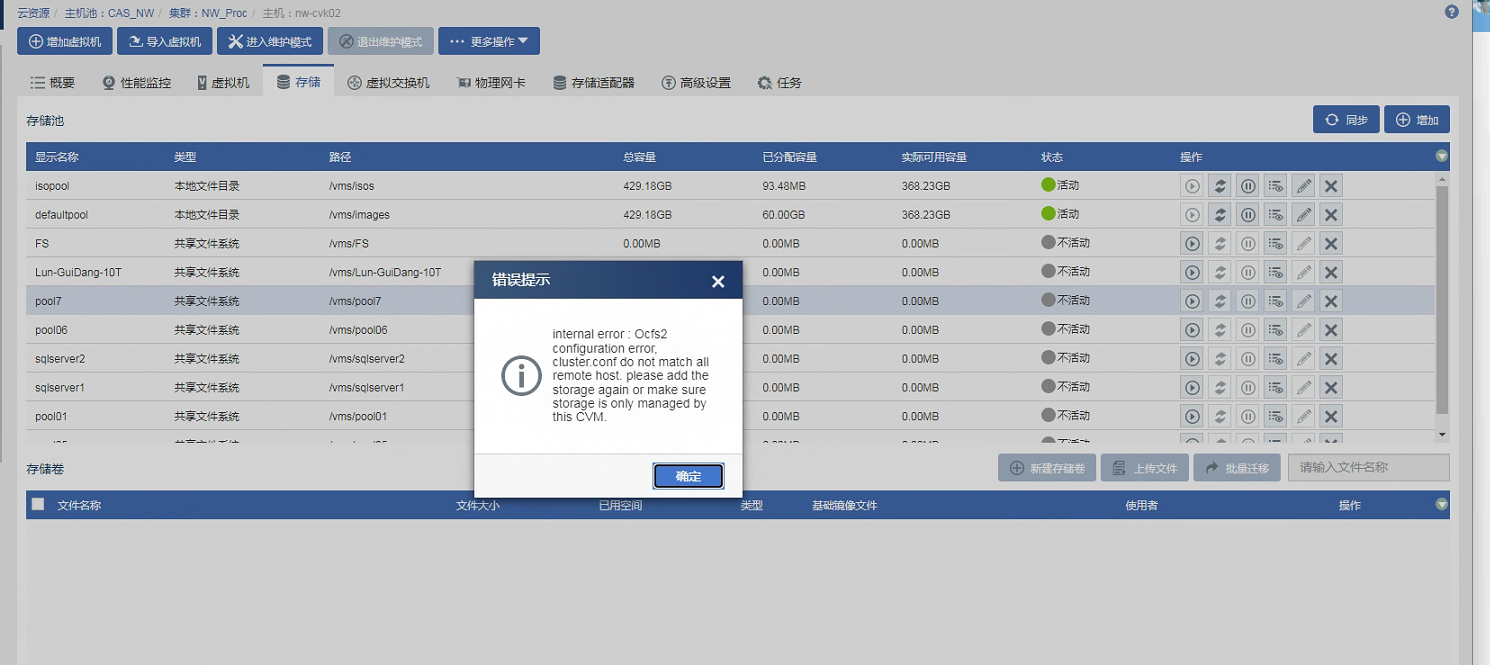
Task: Open help question mark icon
Action: 1452,12
